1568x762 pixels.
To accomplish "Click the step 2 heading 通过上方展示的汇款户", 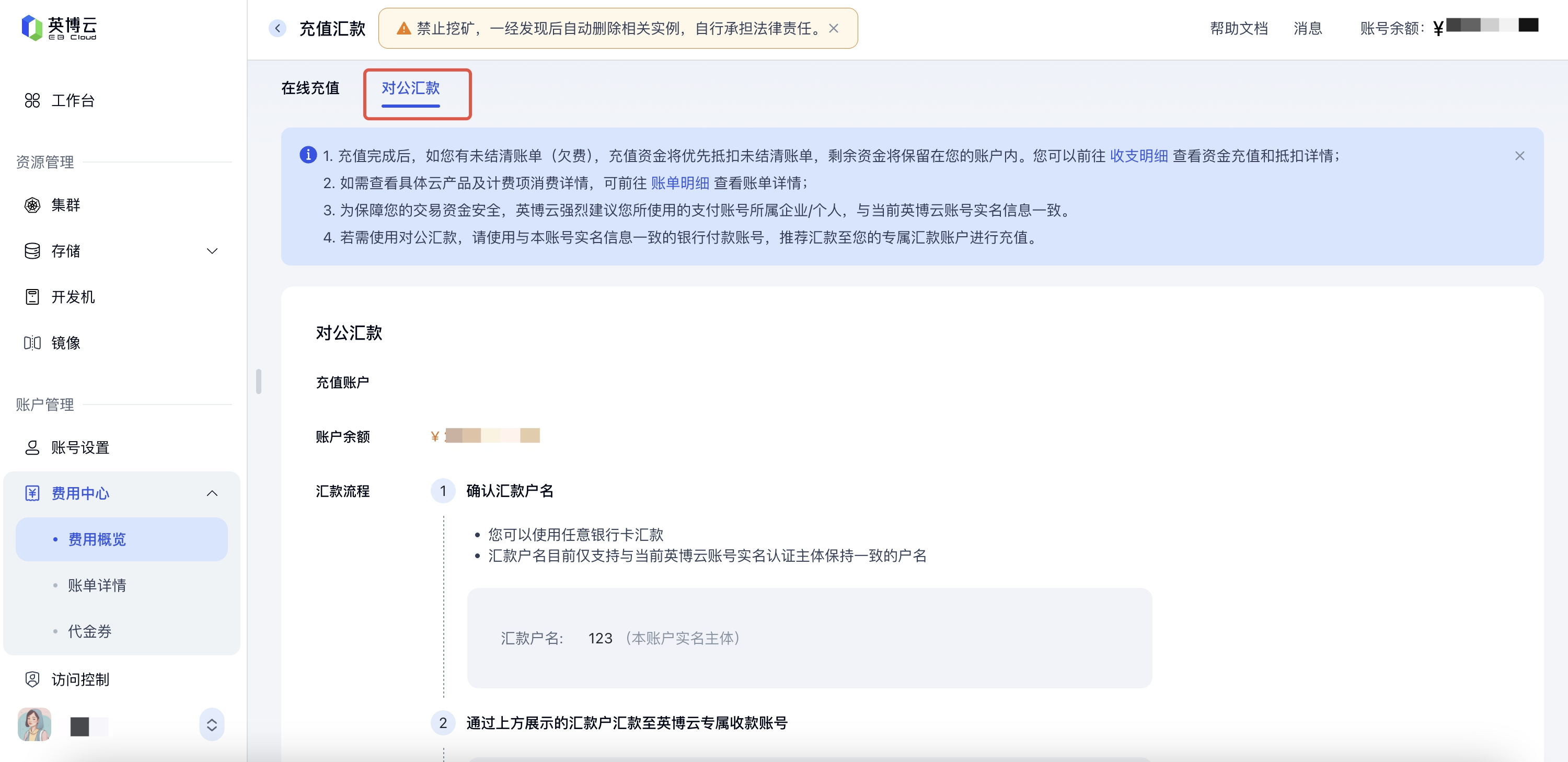I will coord(627,722).
